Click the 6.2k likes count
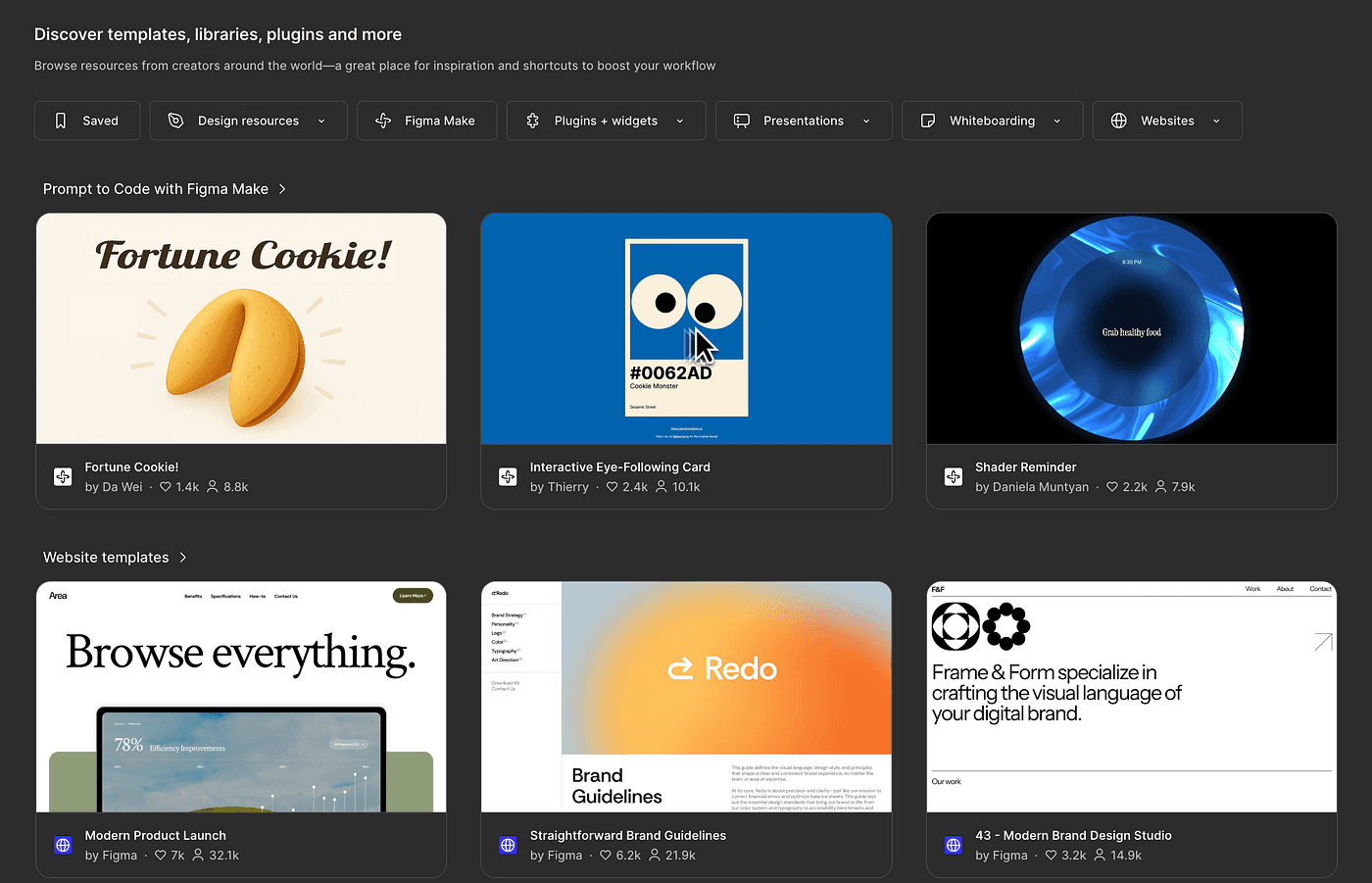 pos(628,856)
